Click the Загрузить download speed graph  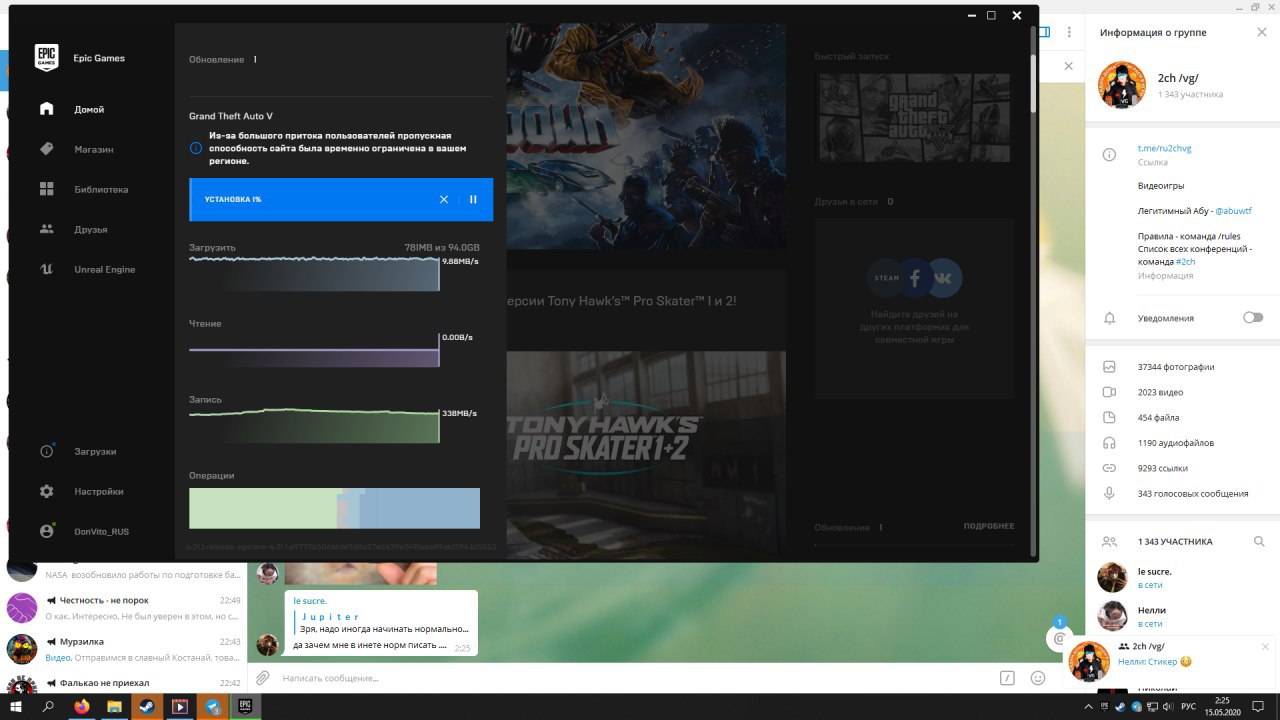314,274
